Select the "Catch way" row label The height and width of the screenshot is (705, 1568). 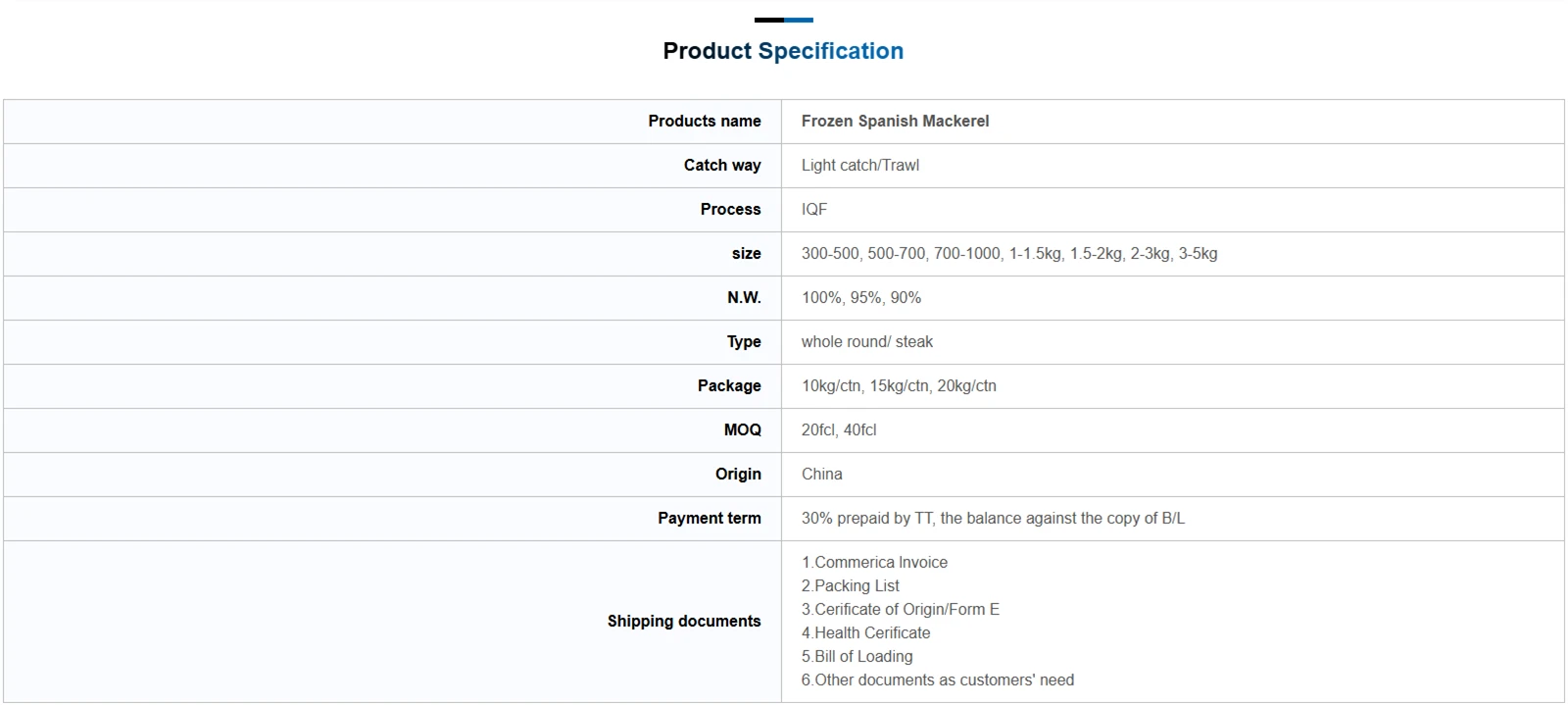722,165
